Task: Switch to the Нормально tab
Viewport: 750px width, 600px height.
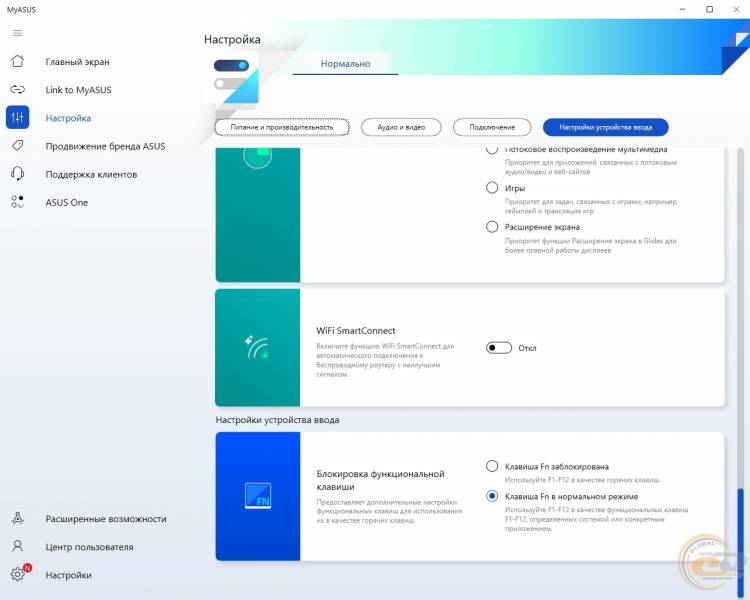Action: point(345,64)
